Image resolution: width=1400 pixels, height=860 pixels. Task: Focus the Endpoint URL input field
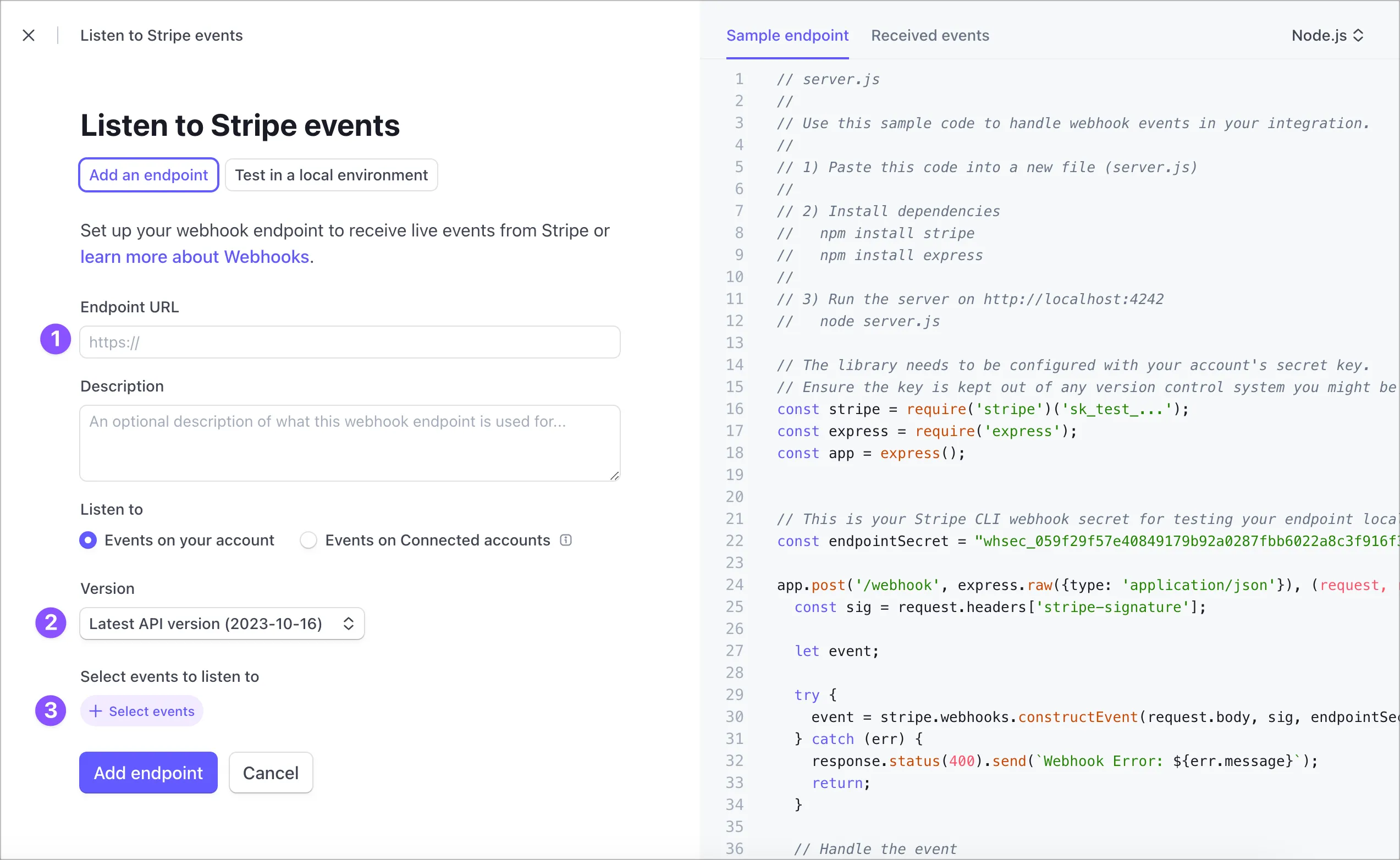coord(349,342)
